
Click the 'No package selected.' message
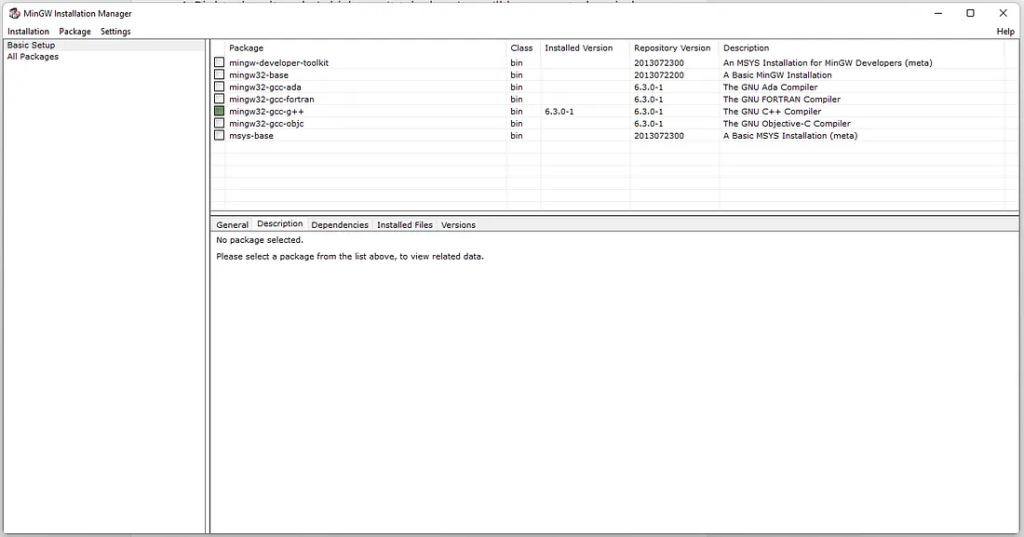[x=260, y=240]
